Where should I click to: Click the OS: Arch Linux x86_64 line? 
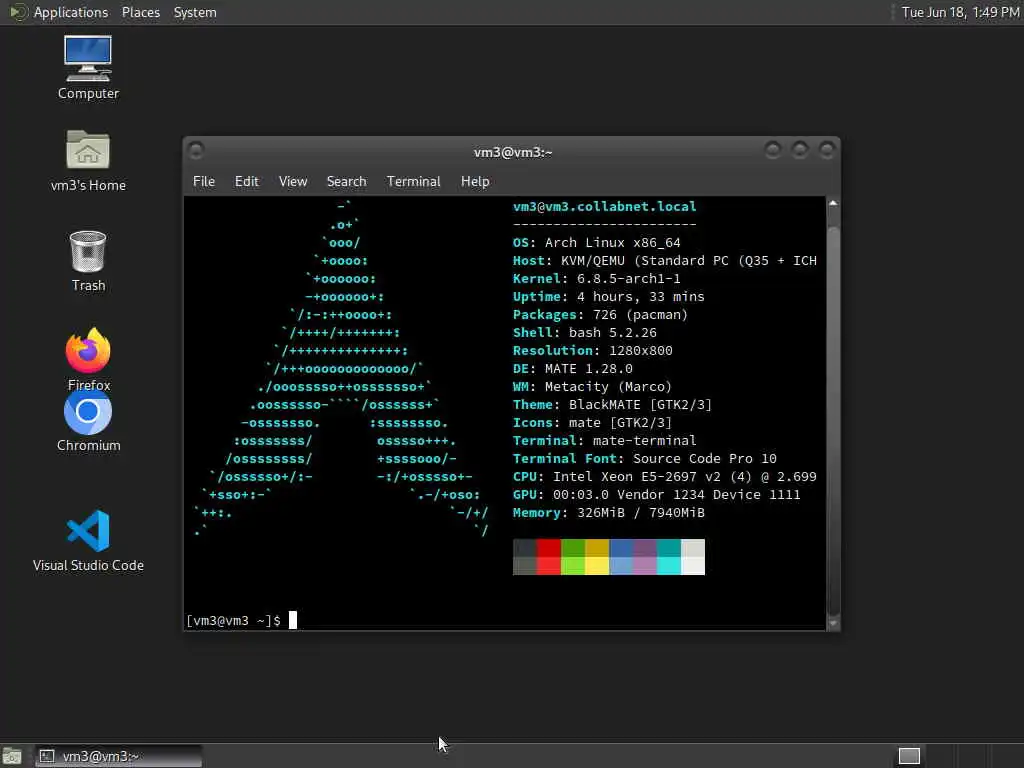[x=597, y=242]
